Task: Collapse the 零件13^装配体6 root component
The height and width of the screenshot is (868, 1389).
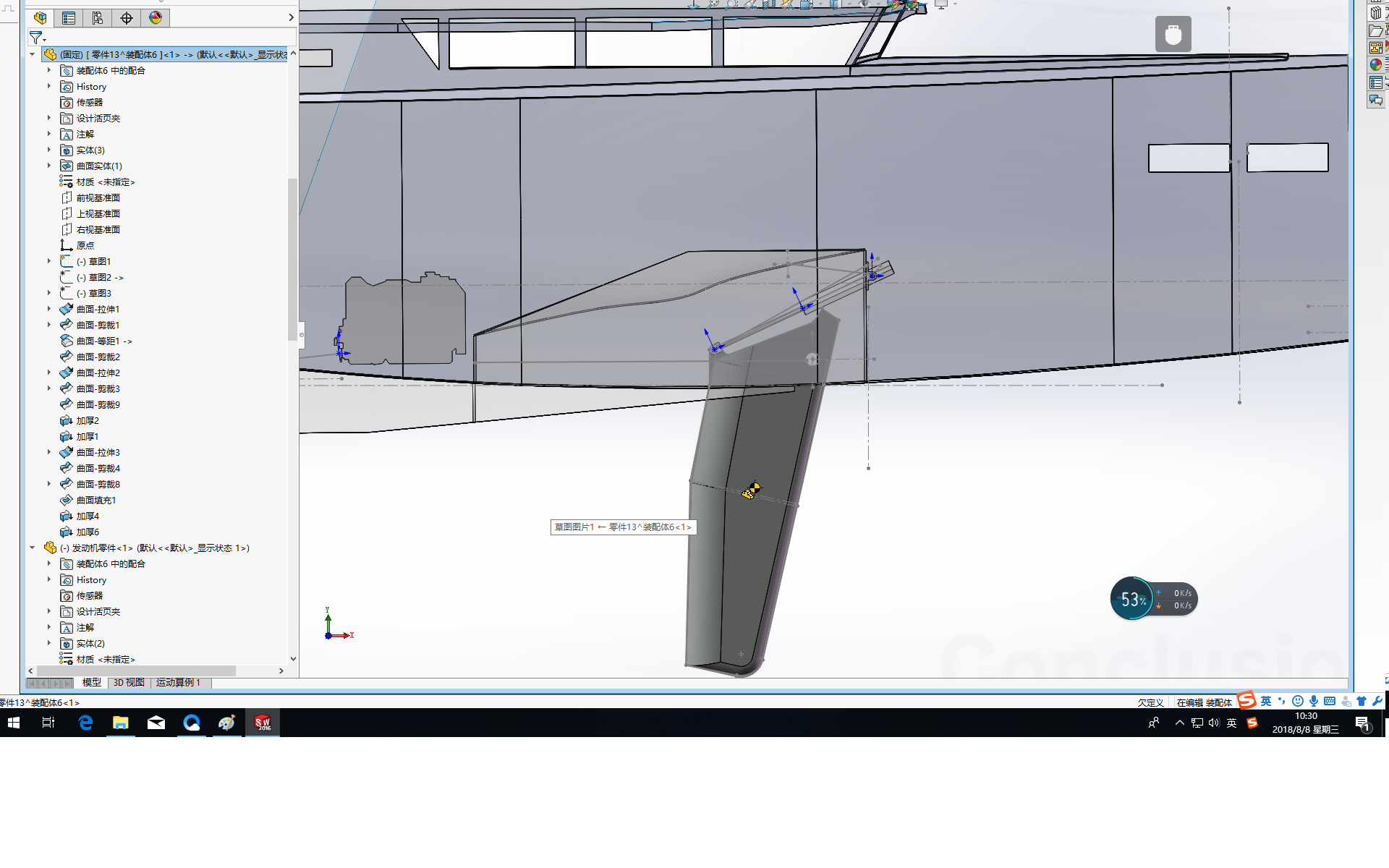Action: tap(33, 54)
